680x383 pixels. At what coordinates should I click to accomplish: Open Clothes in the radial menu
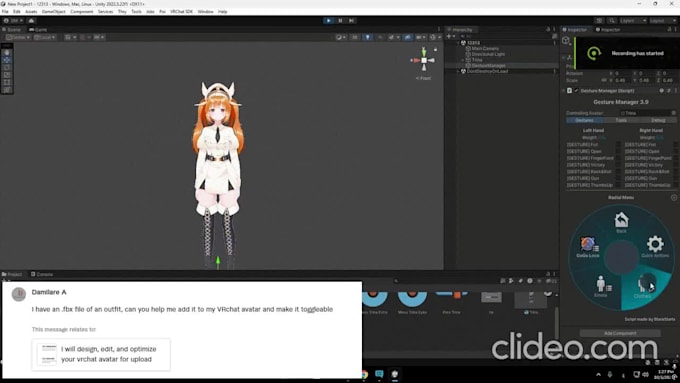(x=643, y=287)
